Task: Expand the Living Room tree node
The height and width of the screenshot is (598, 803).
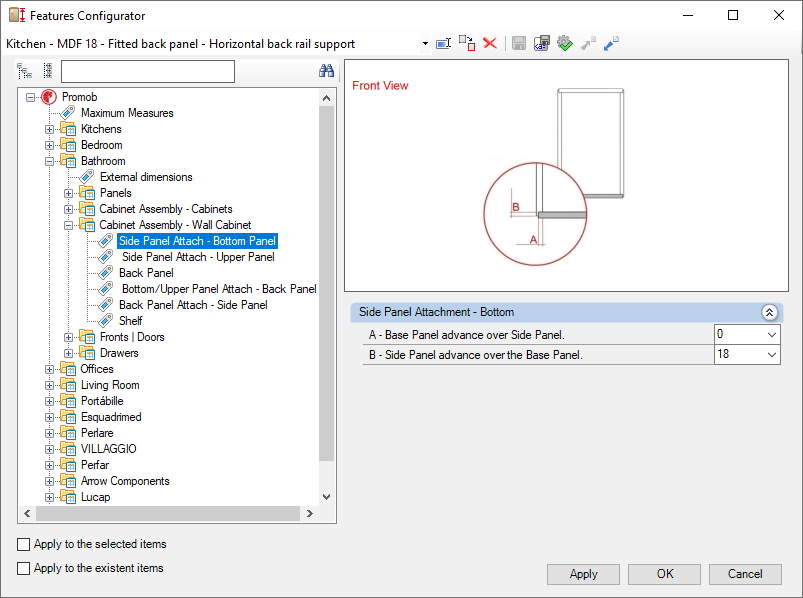Action: pyautogui.click(x=49, y=386)
